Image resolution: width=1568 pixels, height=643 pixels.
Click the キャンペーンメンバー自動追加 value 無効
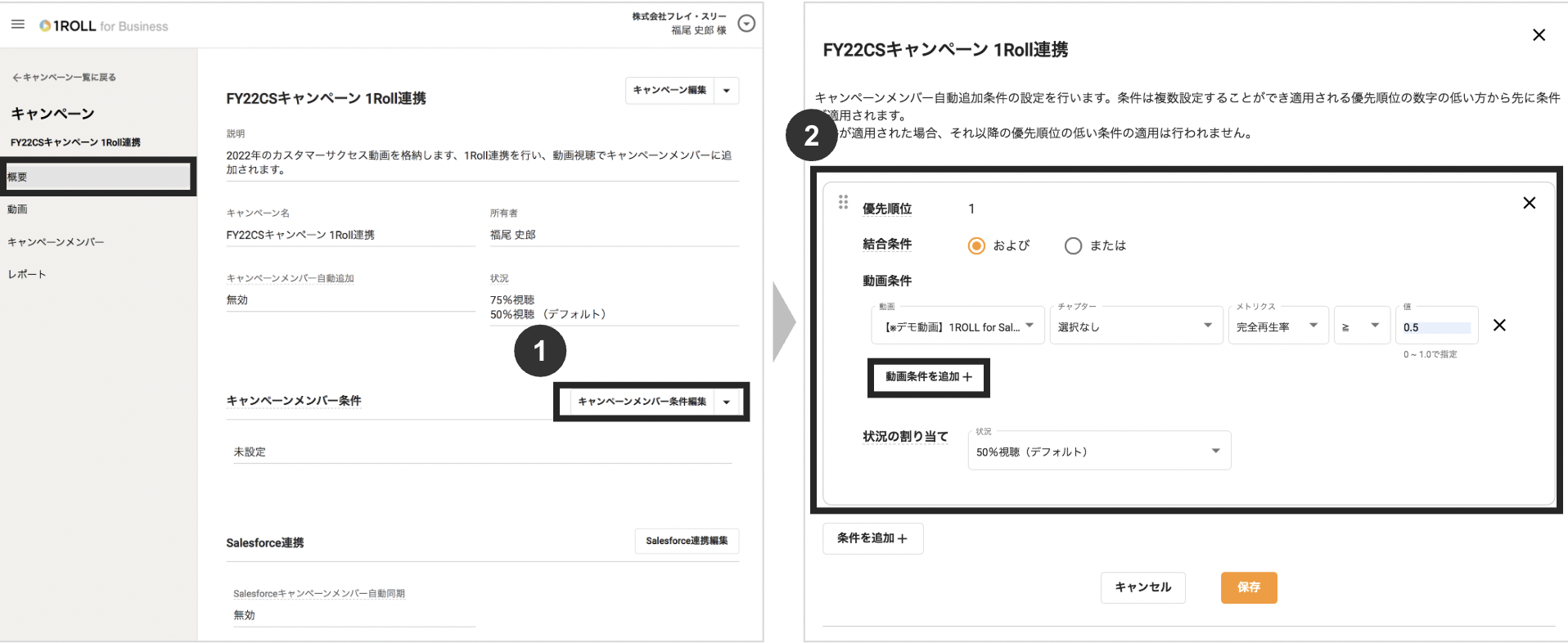(237, 300)
